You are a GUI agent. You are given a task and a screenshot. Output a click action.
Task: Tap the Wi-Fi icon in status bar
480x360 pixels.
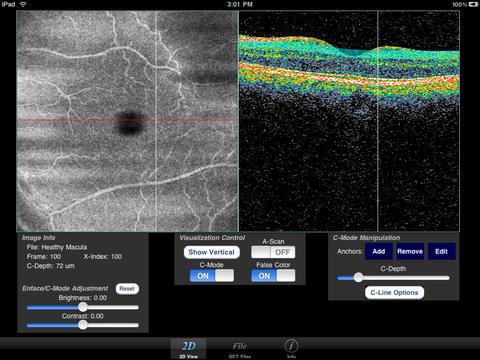point(23,4)
